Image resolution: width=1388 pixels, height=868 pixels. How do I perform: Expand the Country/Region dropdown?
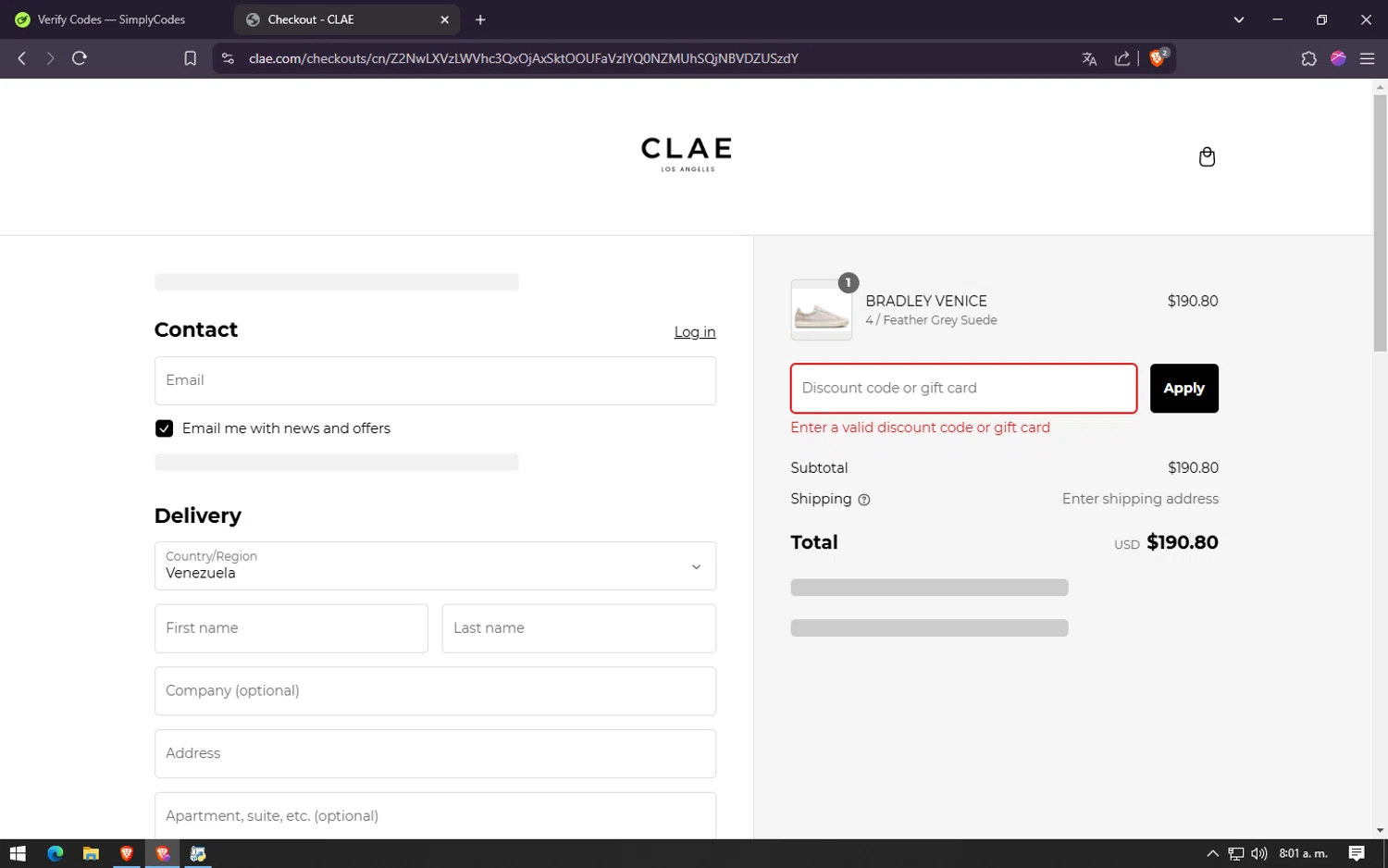coord(435,565)
